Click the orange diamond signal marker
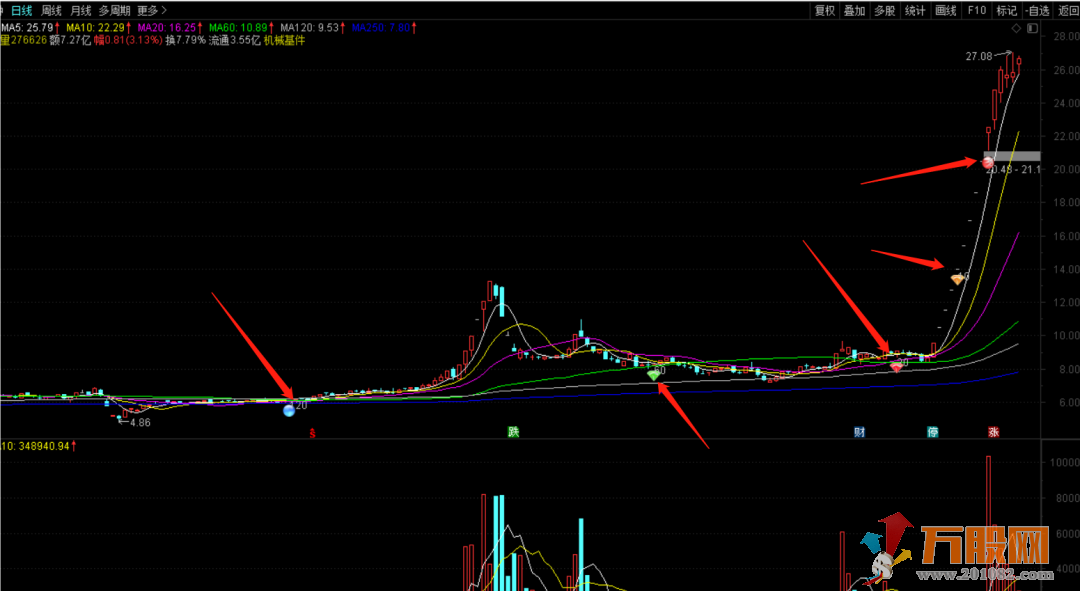 (957, 279)
